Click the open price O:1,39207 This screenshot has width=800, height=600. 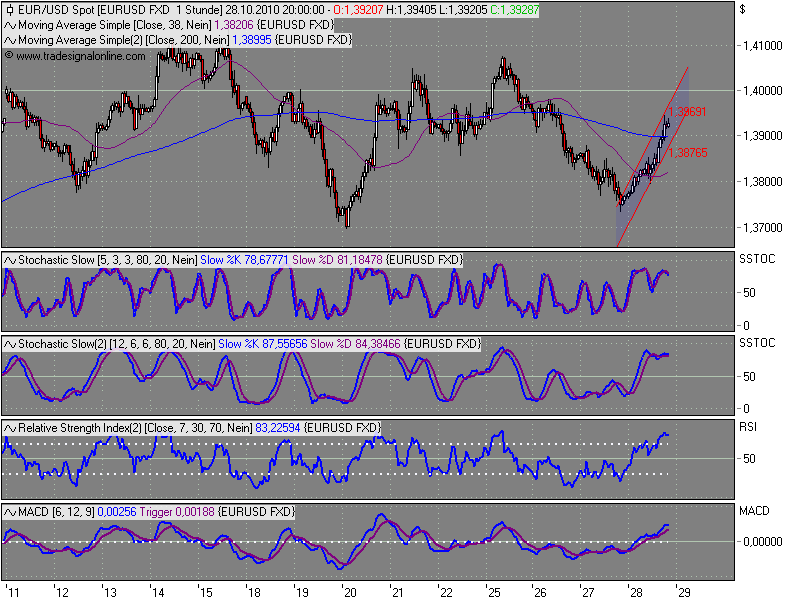(358, 10)
